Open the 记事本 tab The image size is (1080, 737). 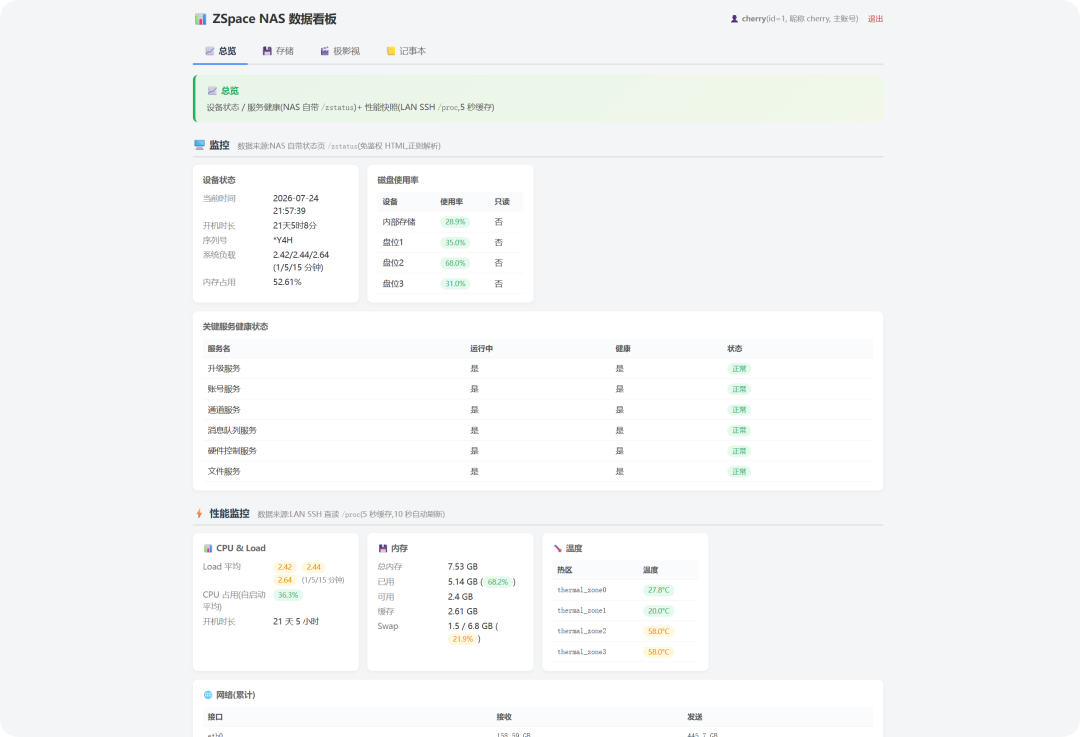(x=406, y=51)
